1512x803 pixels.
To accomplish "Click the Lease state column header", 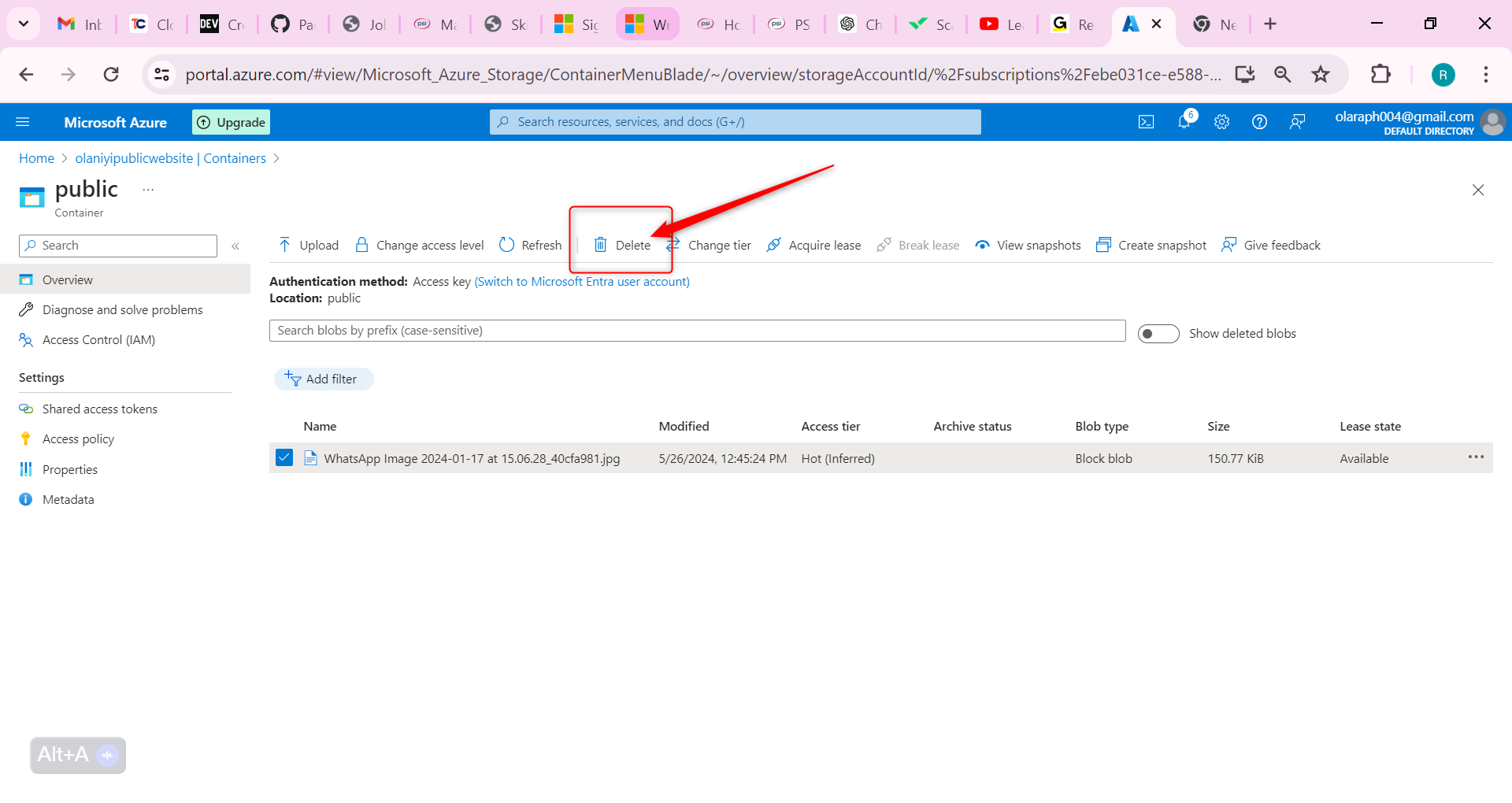I will pyautogui.click(x=1370, y=426).
